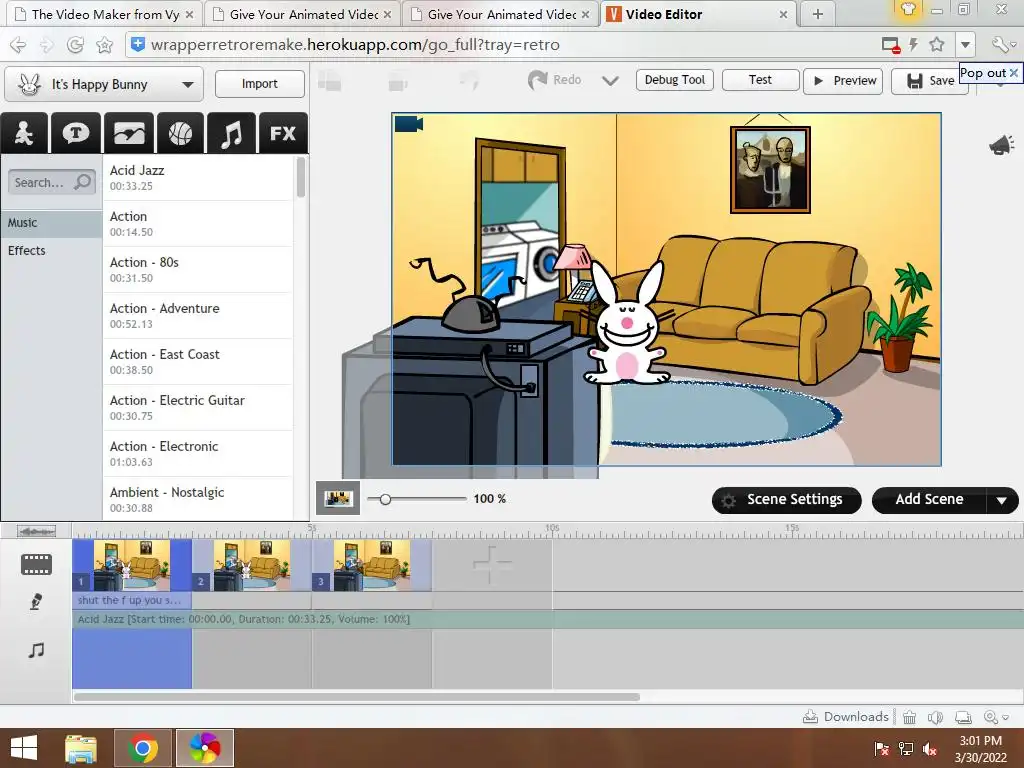Viewport: 1024px width, 768px height.
Task: Open File Explorer in taskbar
Action: (81, 748)
